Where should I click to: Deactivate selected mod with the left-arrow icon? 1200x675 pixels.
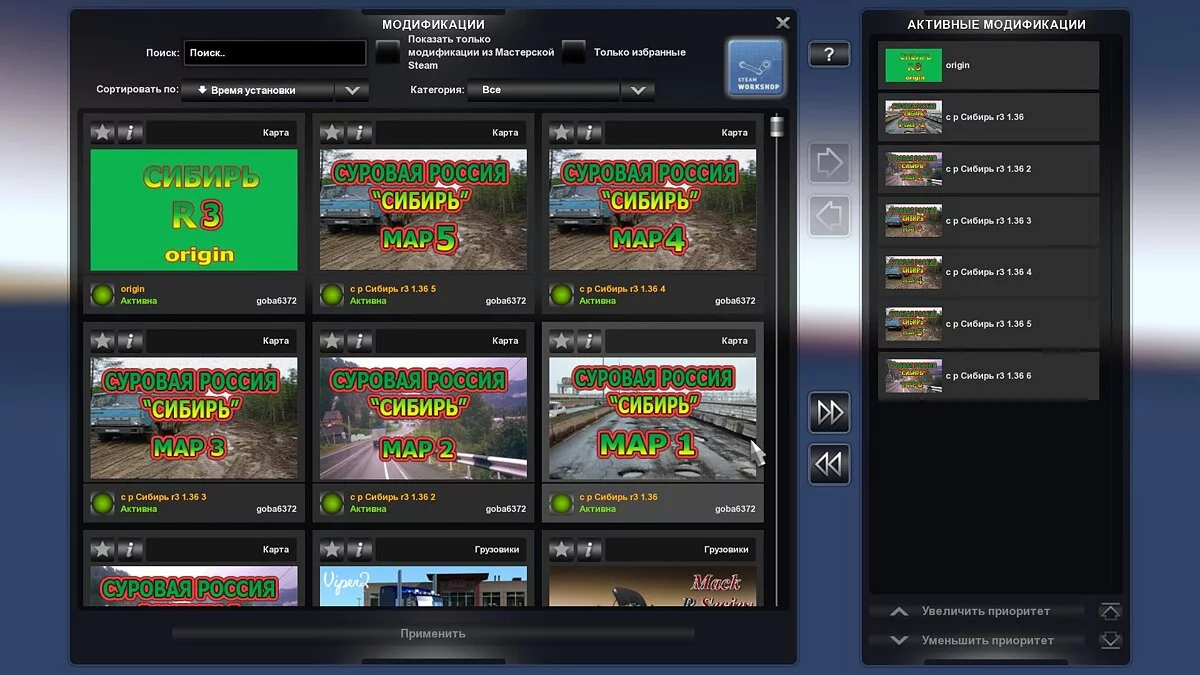coord(829,213)
